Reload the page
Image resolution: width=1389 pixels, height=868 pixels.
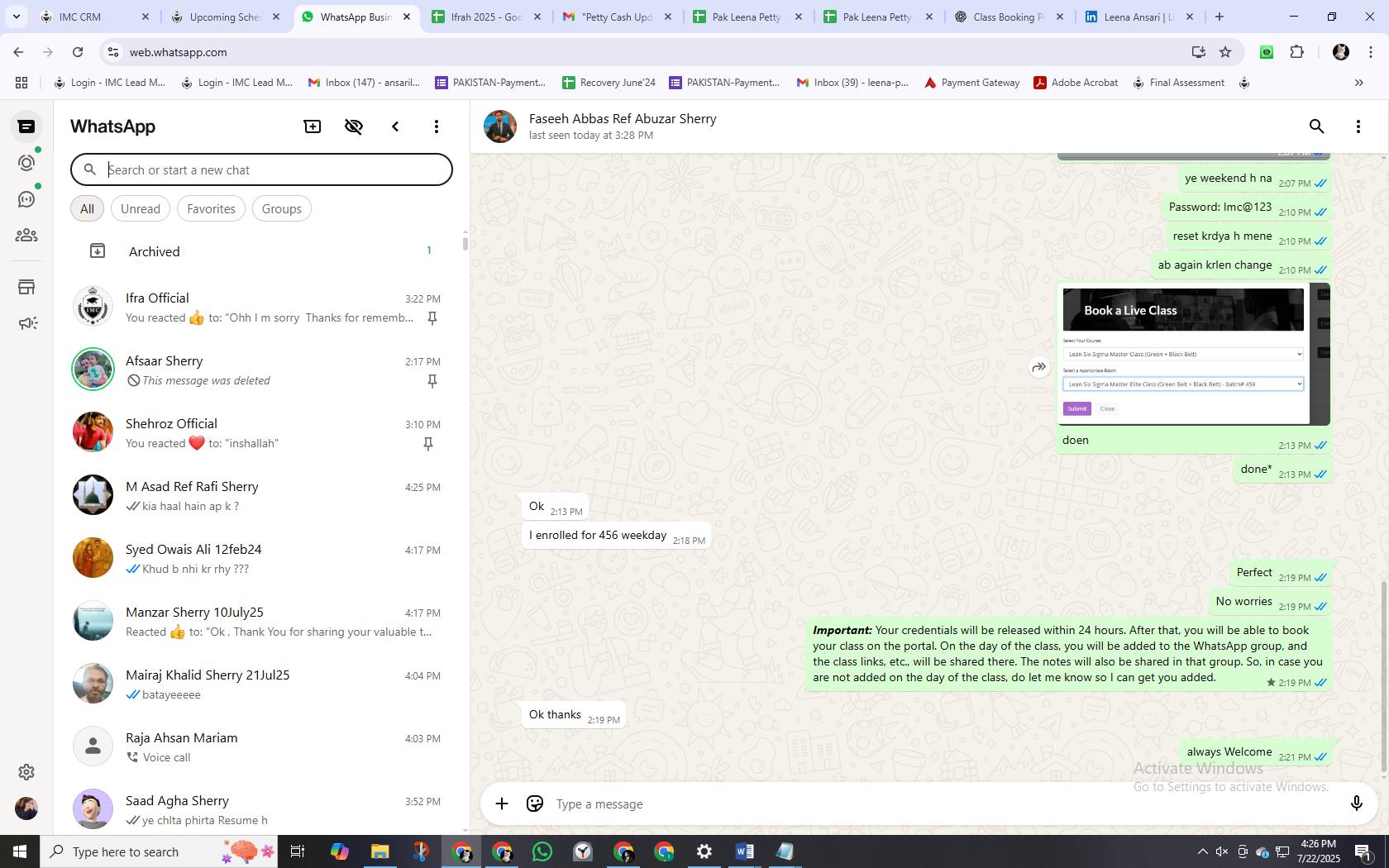click(78, 52)
